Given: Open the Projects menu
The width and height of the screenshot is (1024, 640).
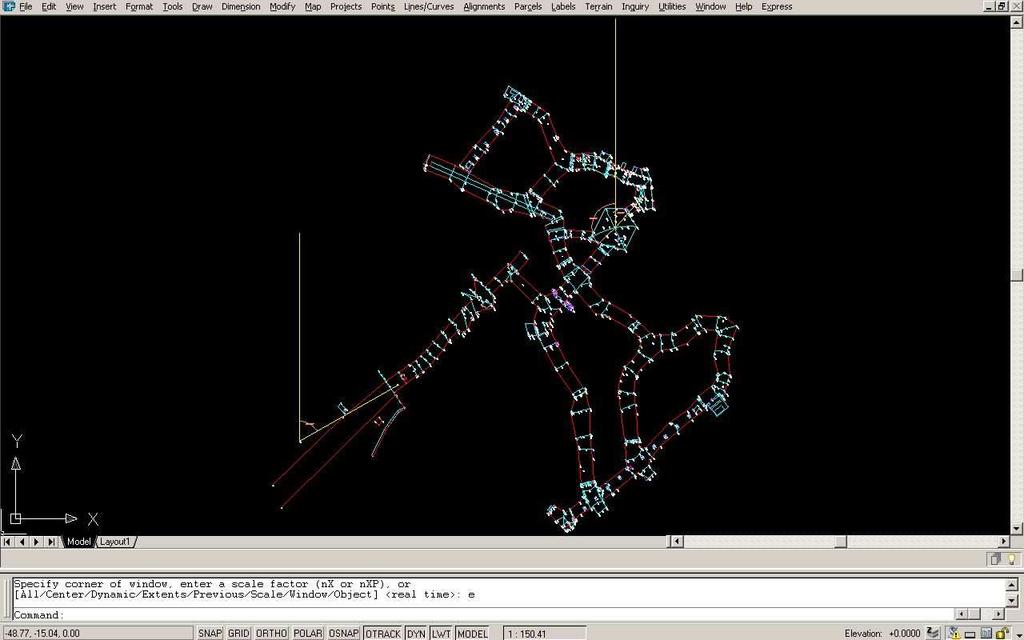Looking at the screenshot, I should point(345,7).
